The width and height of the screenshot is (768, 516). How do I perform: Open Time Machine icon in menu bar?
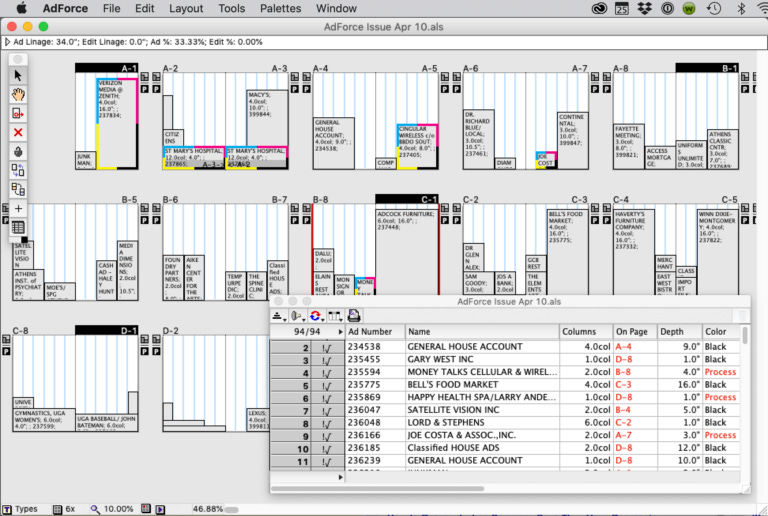[714, 8]
